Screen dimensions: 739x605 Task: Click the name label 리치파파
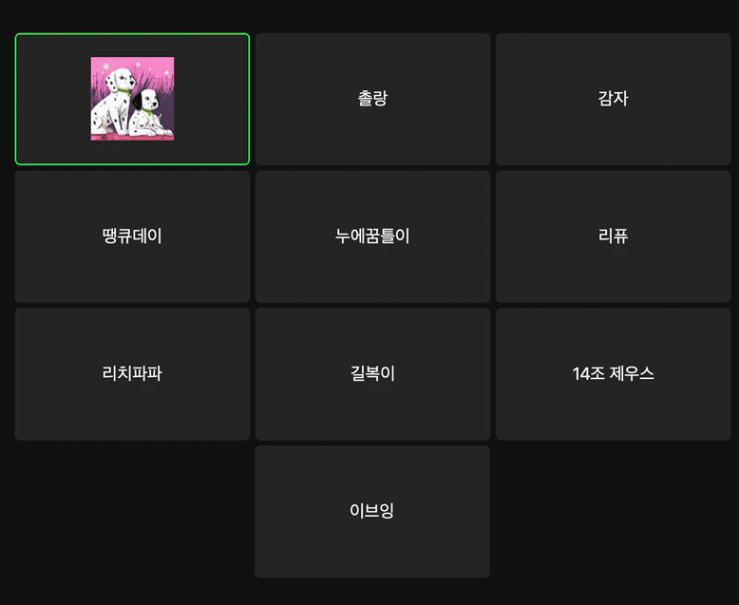click(x=132, y=373)
